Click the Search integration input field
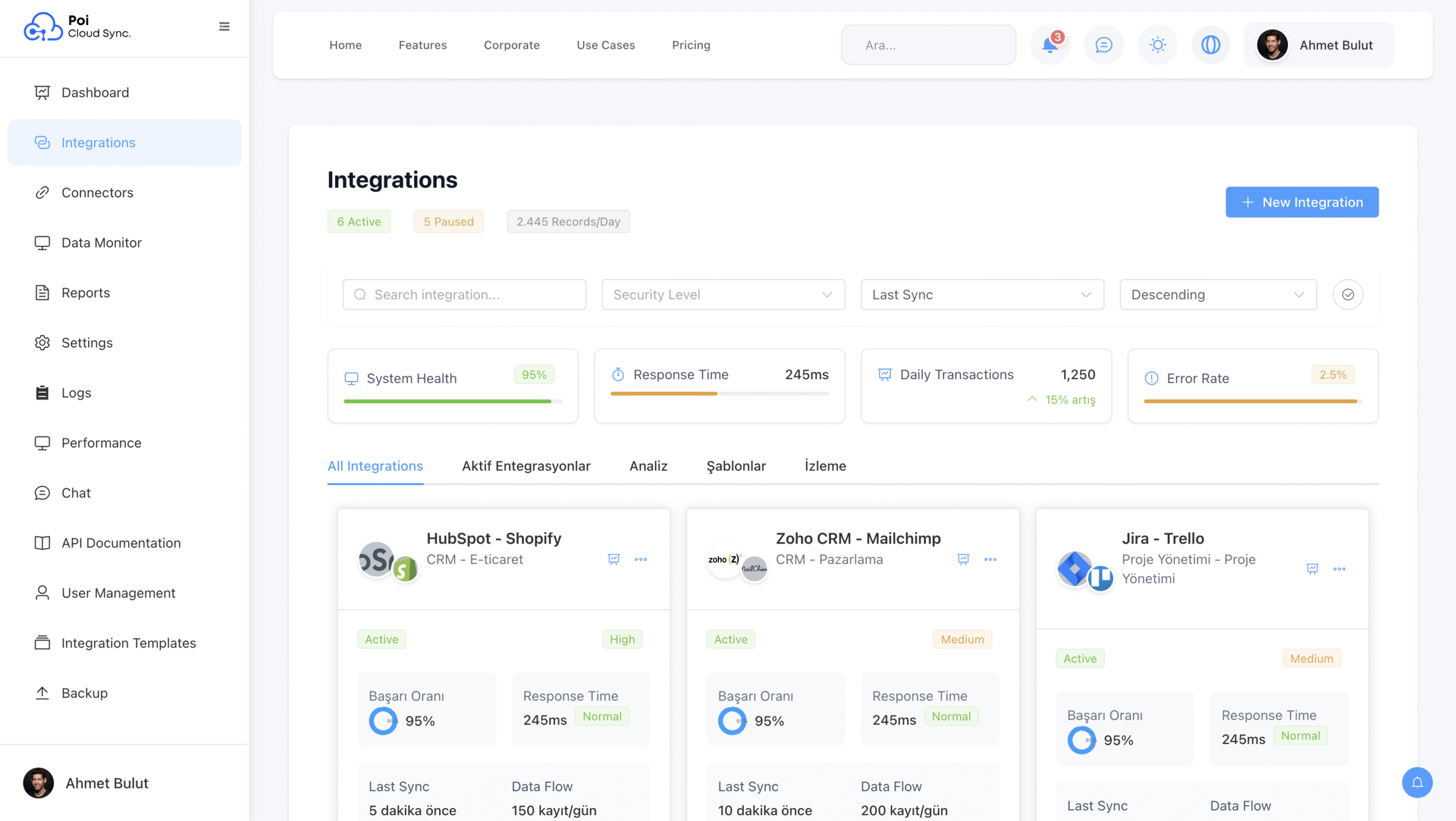 [464, 295]
